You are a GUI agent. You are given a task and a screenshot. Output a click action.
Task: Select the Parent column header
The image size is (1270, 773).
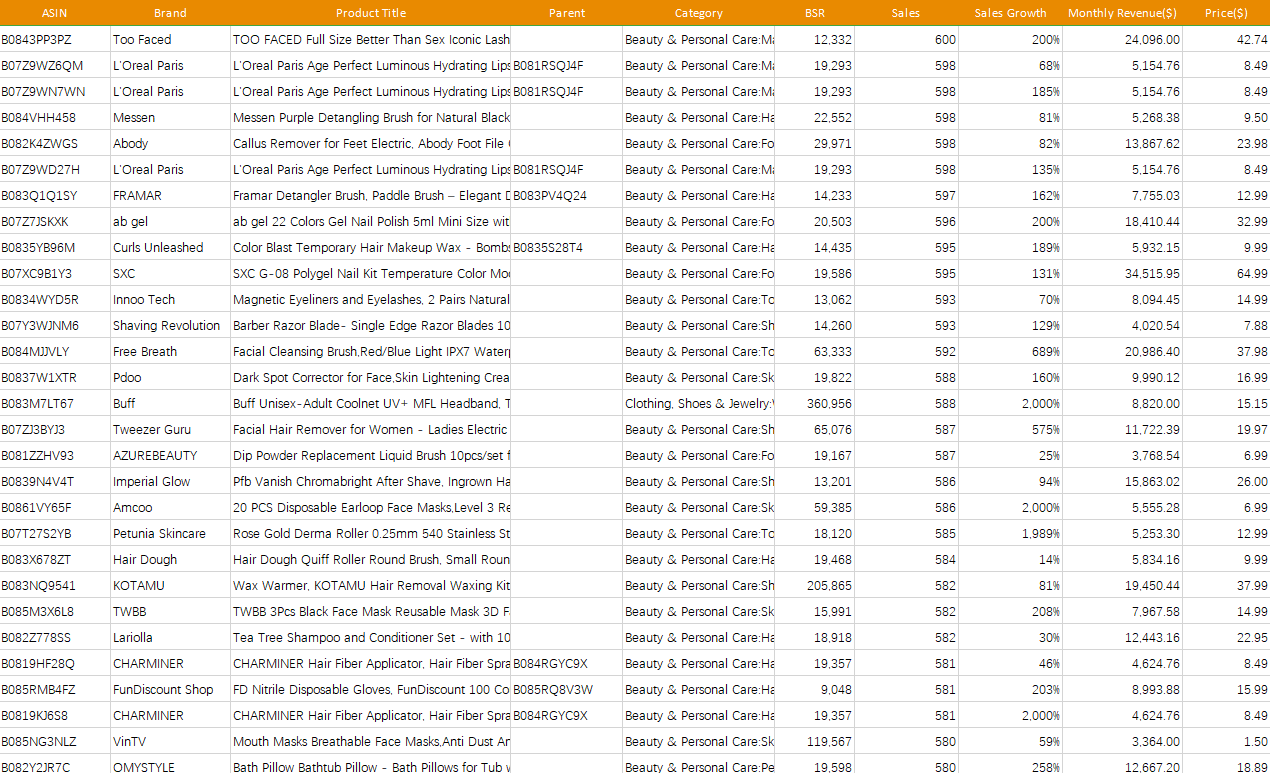(567, 13)
